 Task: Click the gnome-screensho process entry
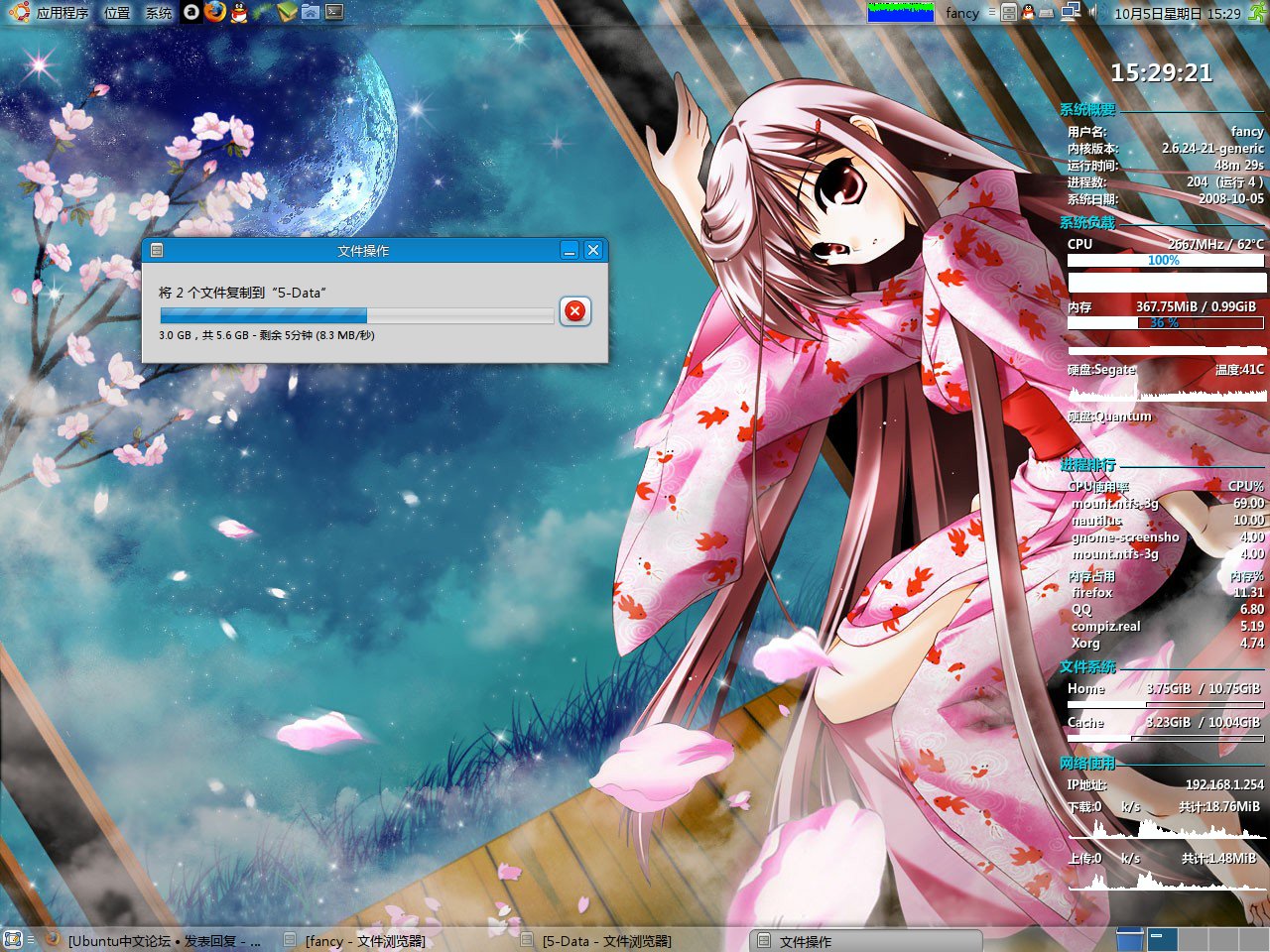coord(1125,536)
